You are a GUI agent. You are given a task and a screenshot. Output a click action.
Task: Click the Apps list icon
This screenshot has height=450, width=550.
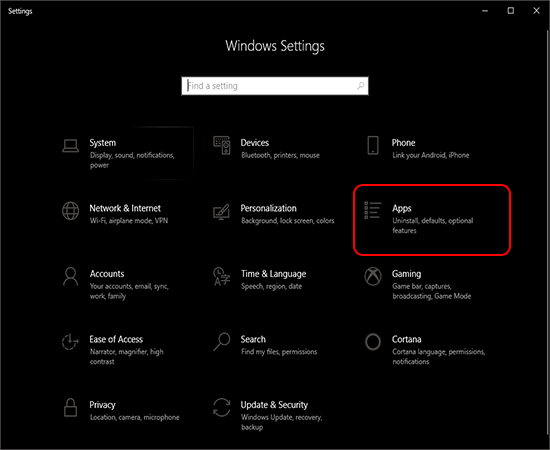[x=373, y=210]
